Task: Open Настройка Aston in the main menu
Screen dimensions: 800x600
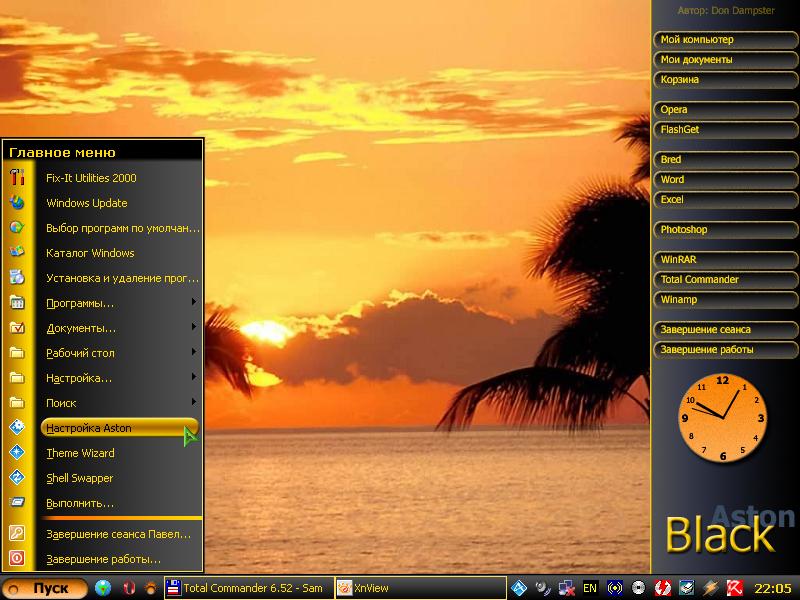Action: tap(120, 428)
